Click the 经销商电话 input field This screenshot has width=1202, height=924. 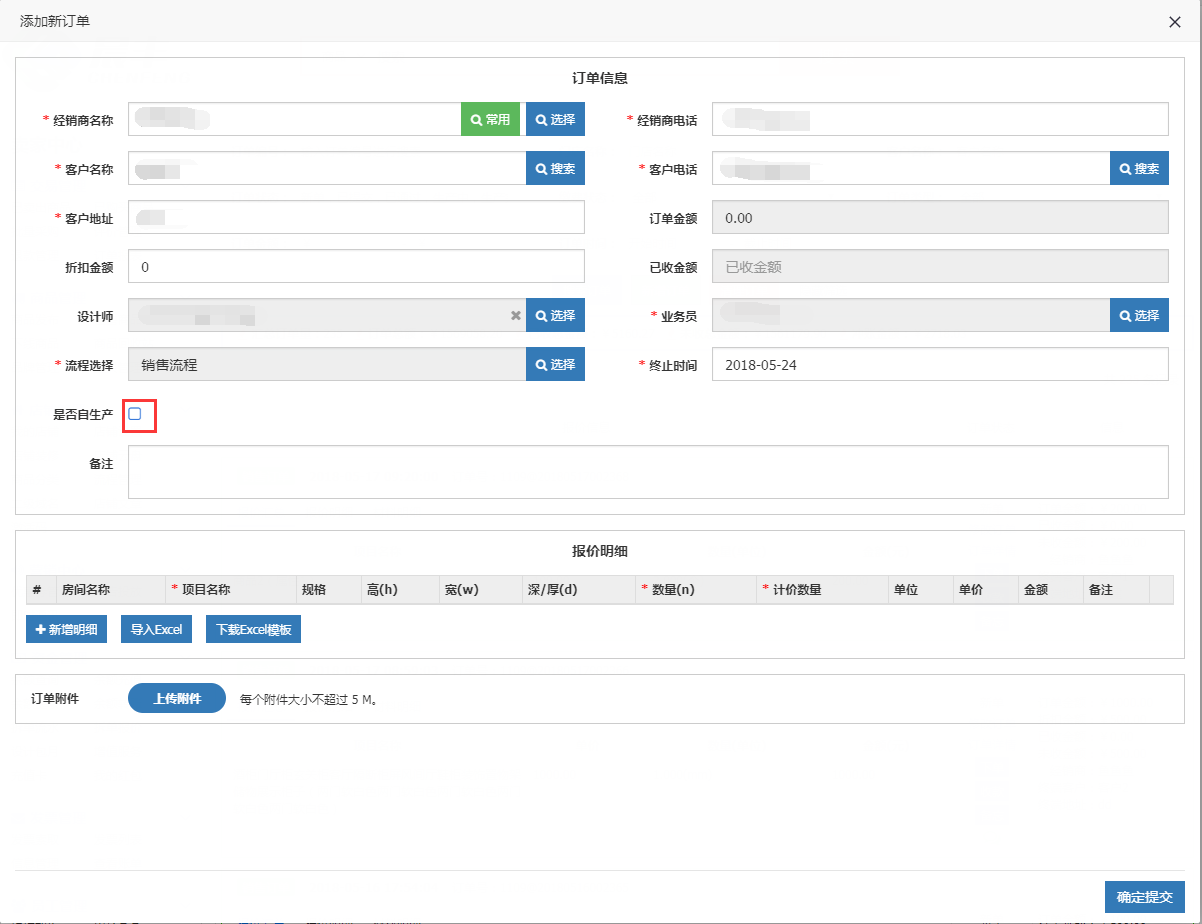939,119
